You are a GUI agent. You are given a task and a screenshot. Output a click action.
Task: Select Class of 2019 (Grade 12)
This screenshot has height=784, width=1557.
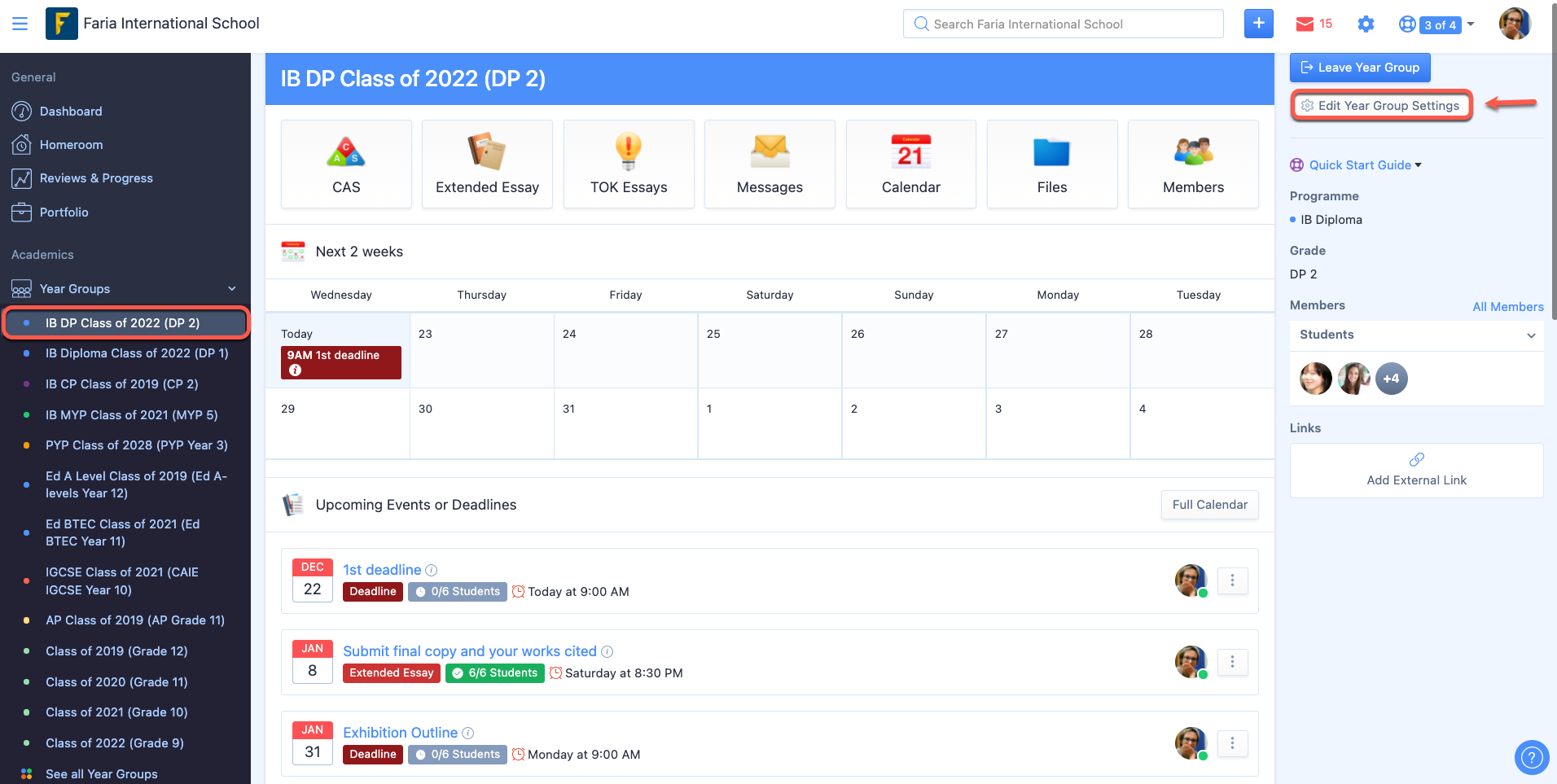[116, 651]
